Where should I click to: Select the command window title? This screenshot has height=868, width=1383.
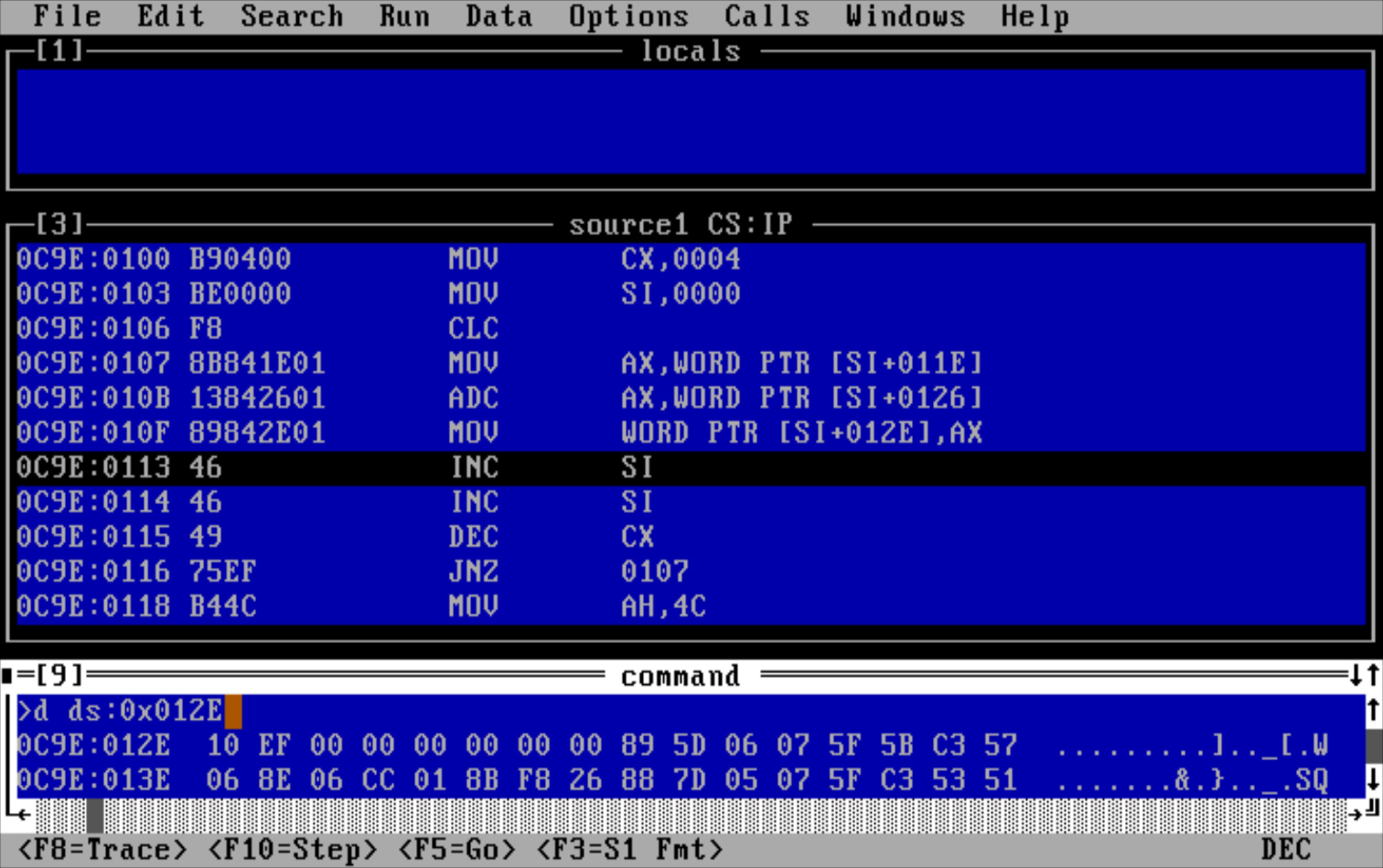[x=681, y=676]
